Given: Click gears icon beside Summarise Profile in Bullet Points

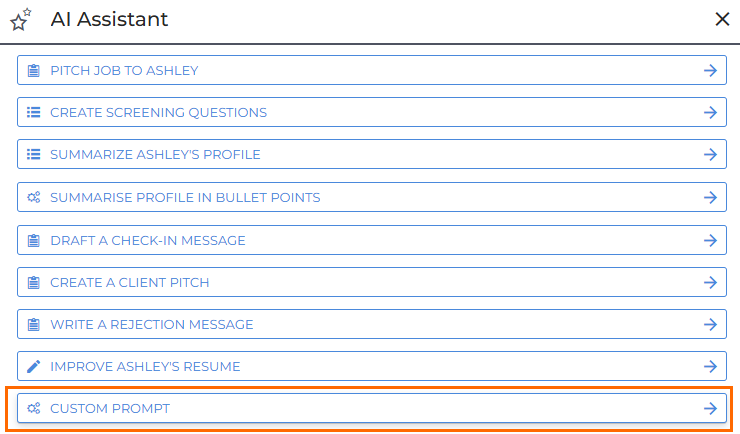Looking at the screenshot, I should [x=34, y=197].
